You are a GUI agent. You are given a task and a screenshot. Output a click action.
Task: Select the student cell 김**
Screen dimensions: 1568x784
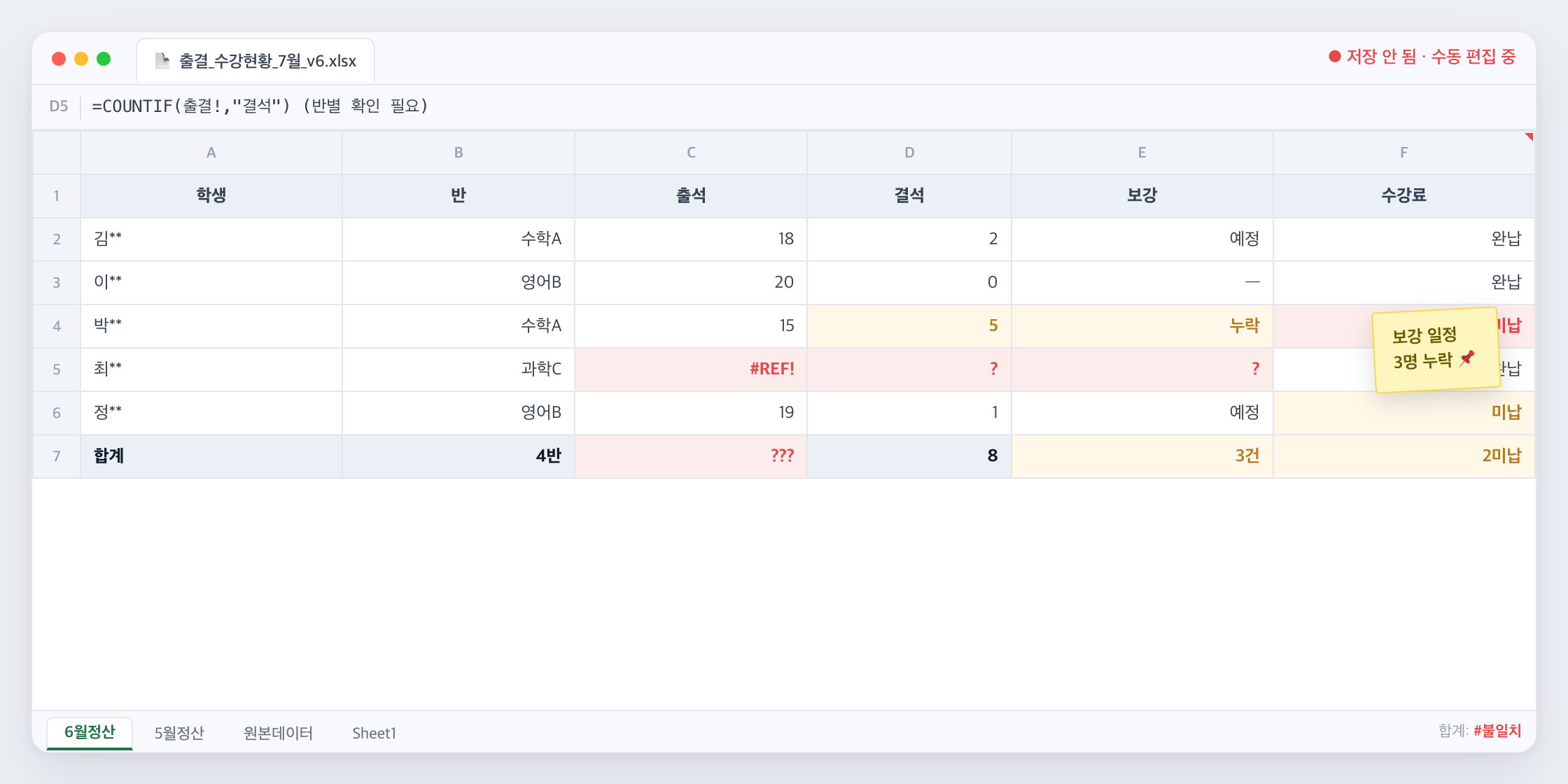pos(211,239)
